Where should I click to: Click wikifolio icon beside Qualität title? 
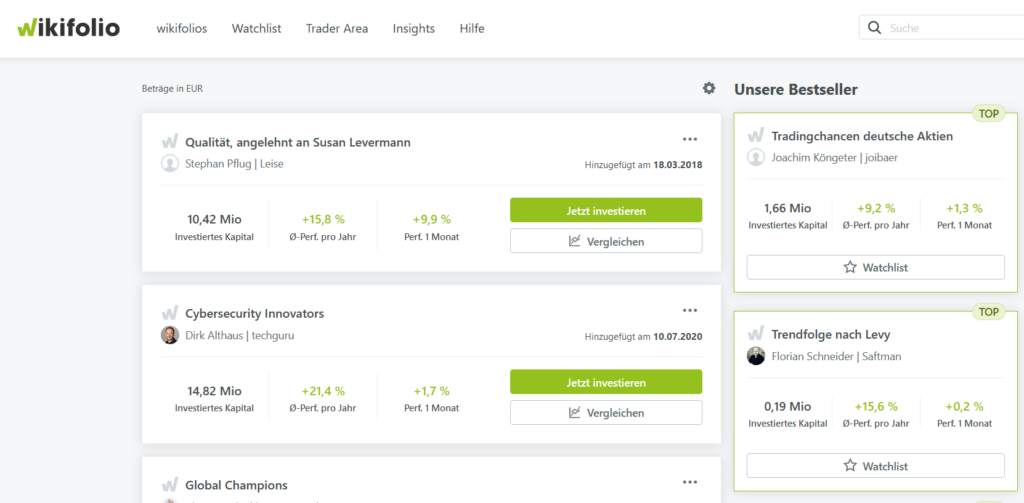coord(170,142)
